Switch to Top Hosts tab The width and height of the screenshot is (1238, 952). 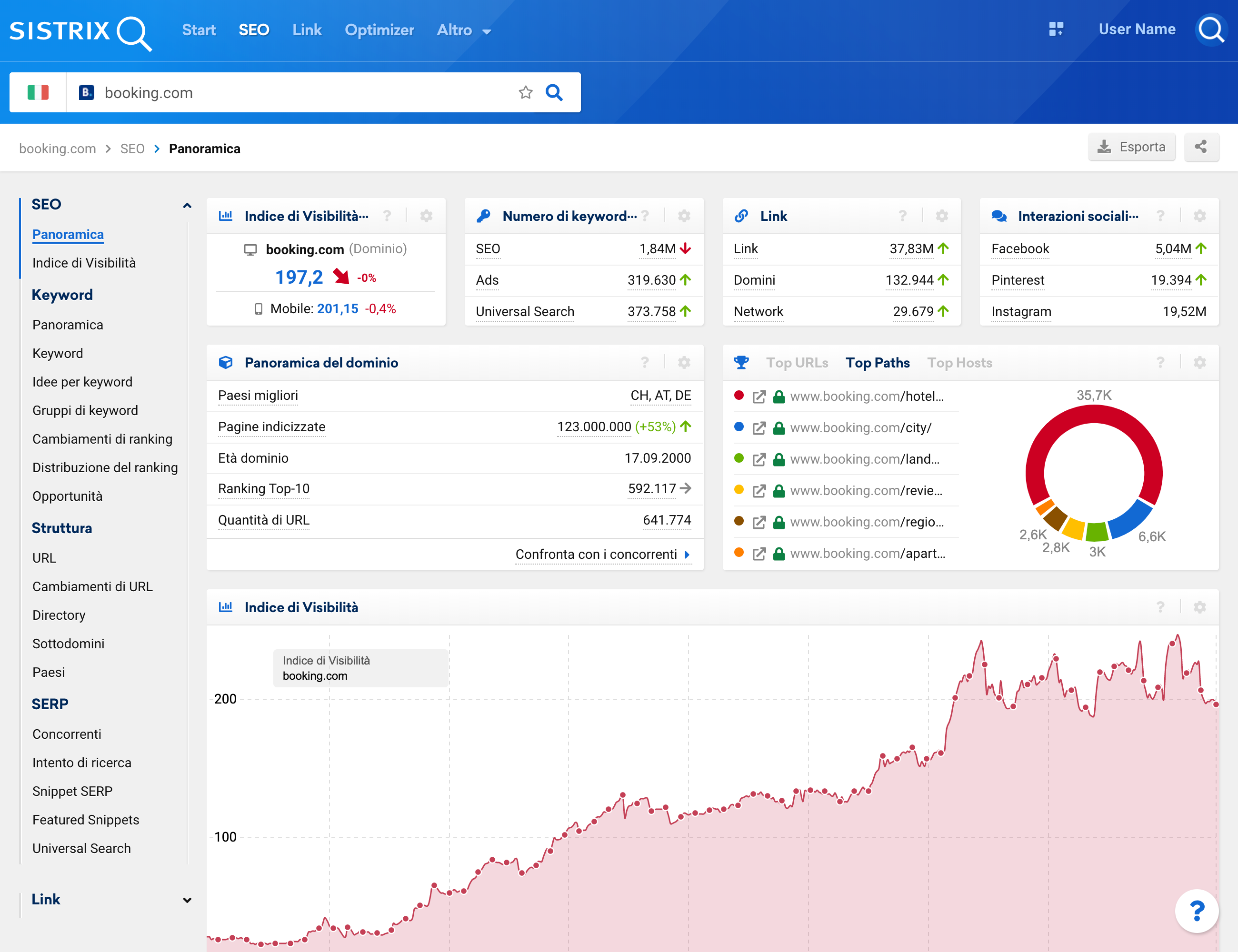(959, 363)
